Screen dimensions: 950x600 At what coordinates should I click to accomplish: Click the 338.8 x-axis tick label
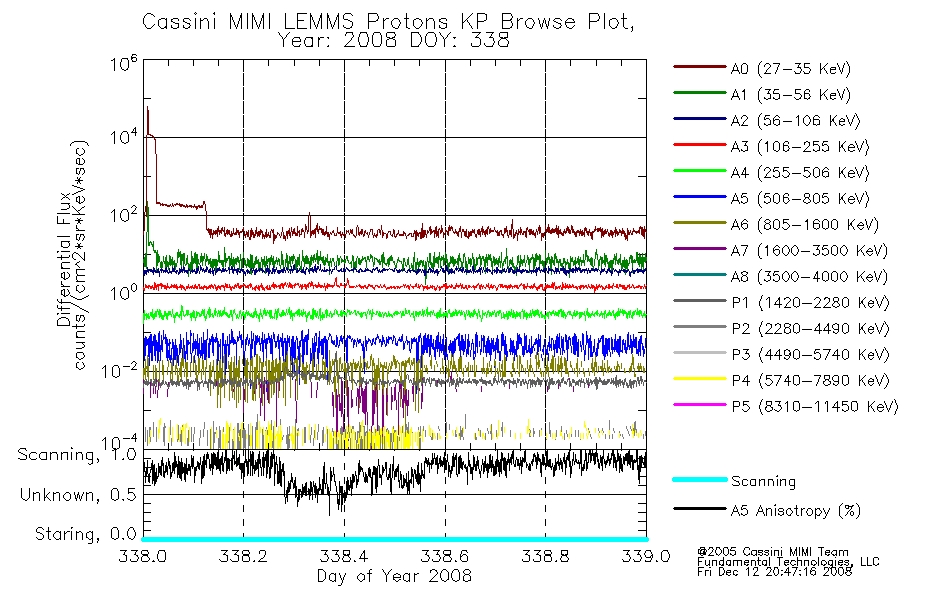545,556
